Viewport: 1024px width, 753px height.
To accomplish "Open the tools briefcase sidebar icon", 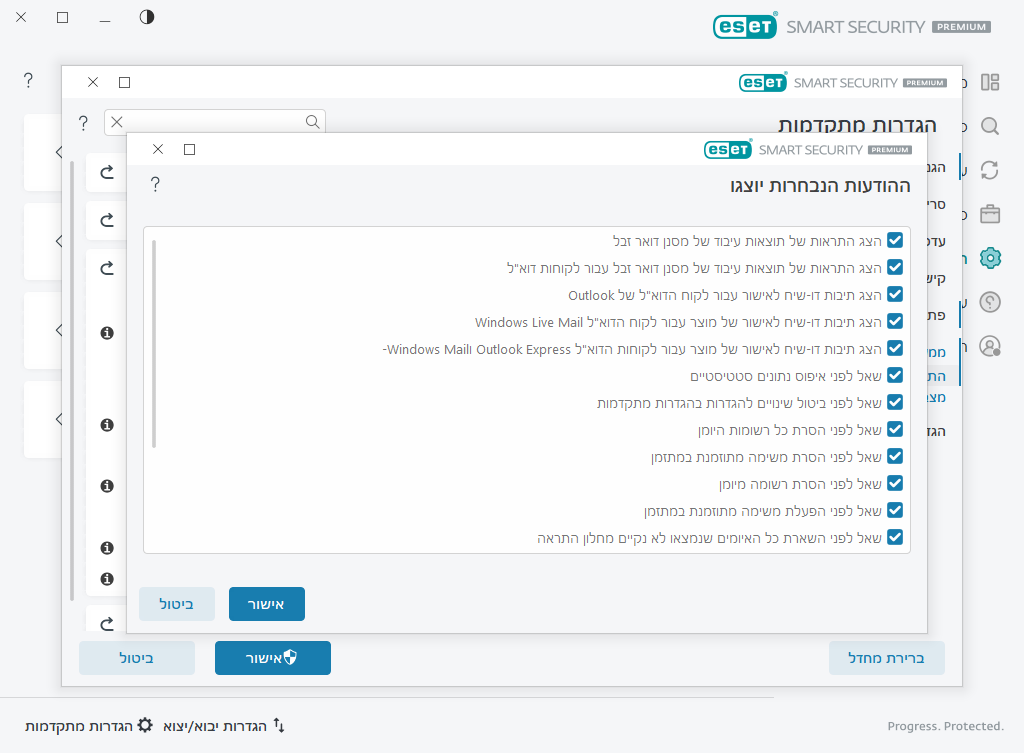I will pyautogui.click(x=990, y=214).
